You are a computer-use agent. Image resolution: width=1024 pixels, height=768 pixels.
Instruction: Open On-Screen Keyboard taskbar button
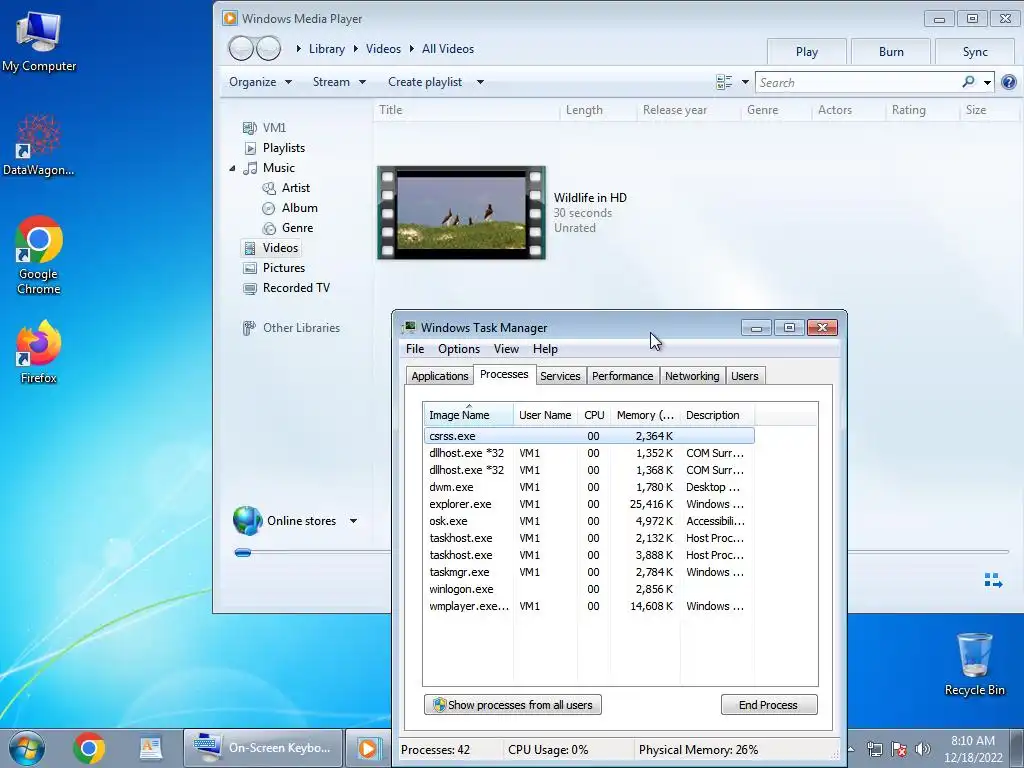[x=263, y=748]
